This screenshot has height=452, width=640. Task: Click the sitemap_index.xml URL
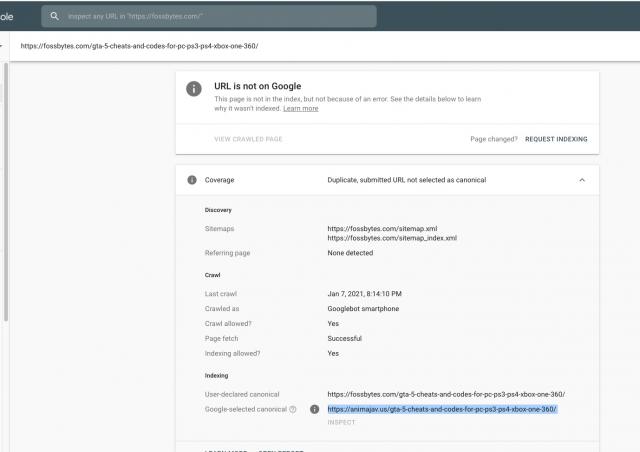click(392, 238)
